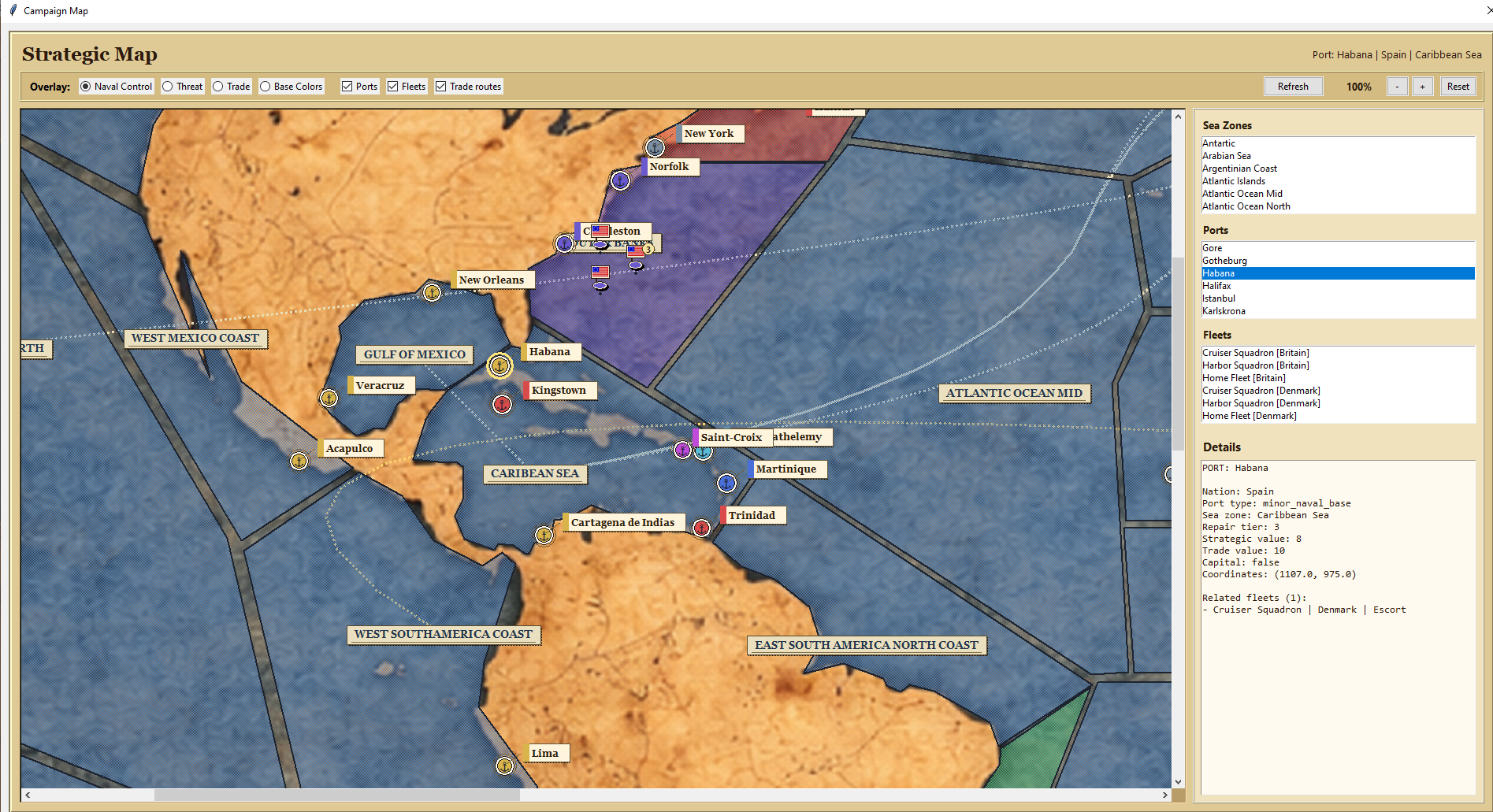
Task: Click the Caribean Sea zone label
Action: (535, 473)
